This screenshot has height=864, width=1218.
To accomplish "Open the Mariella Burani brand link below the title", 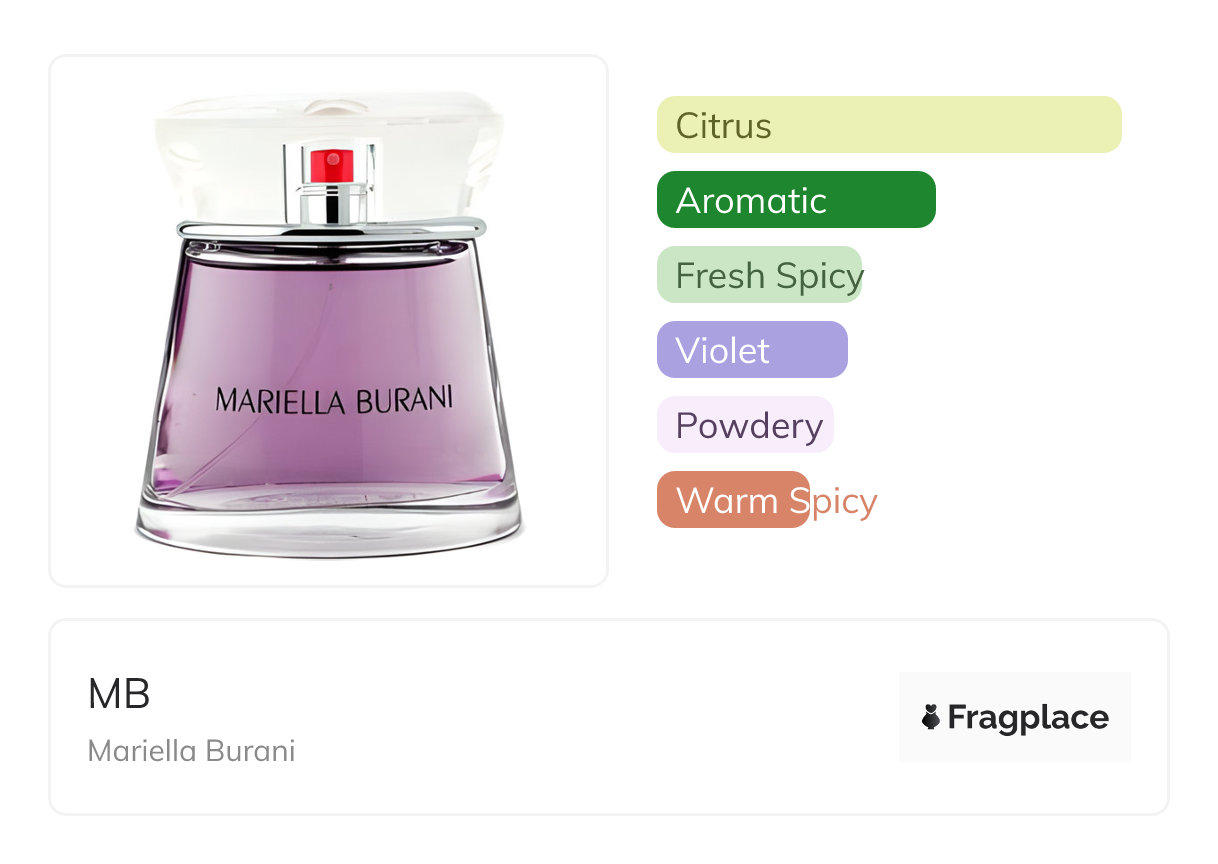I will tap(192, 751).
